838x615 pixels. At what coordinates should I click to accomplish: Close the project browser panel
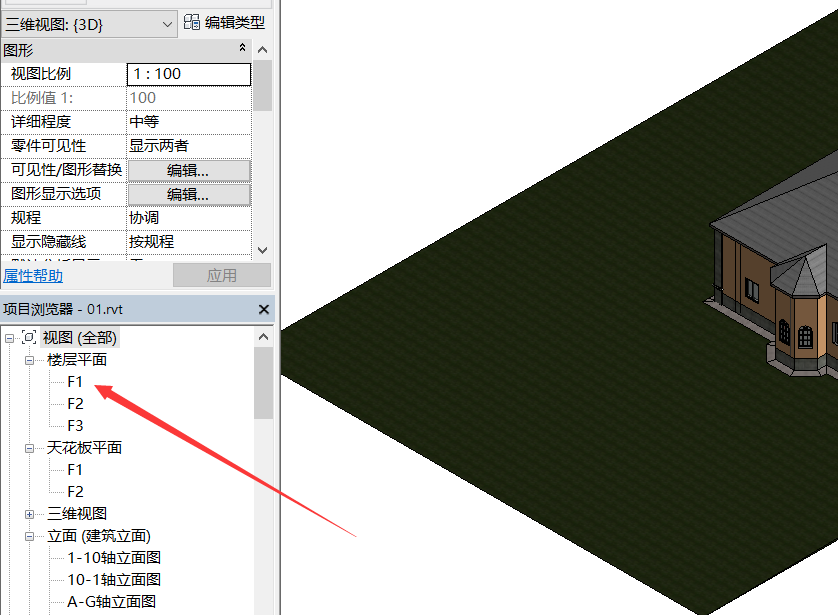point(264,310)
